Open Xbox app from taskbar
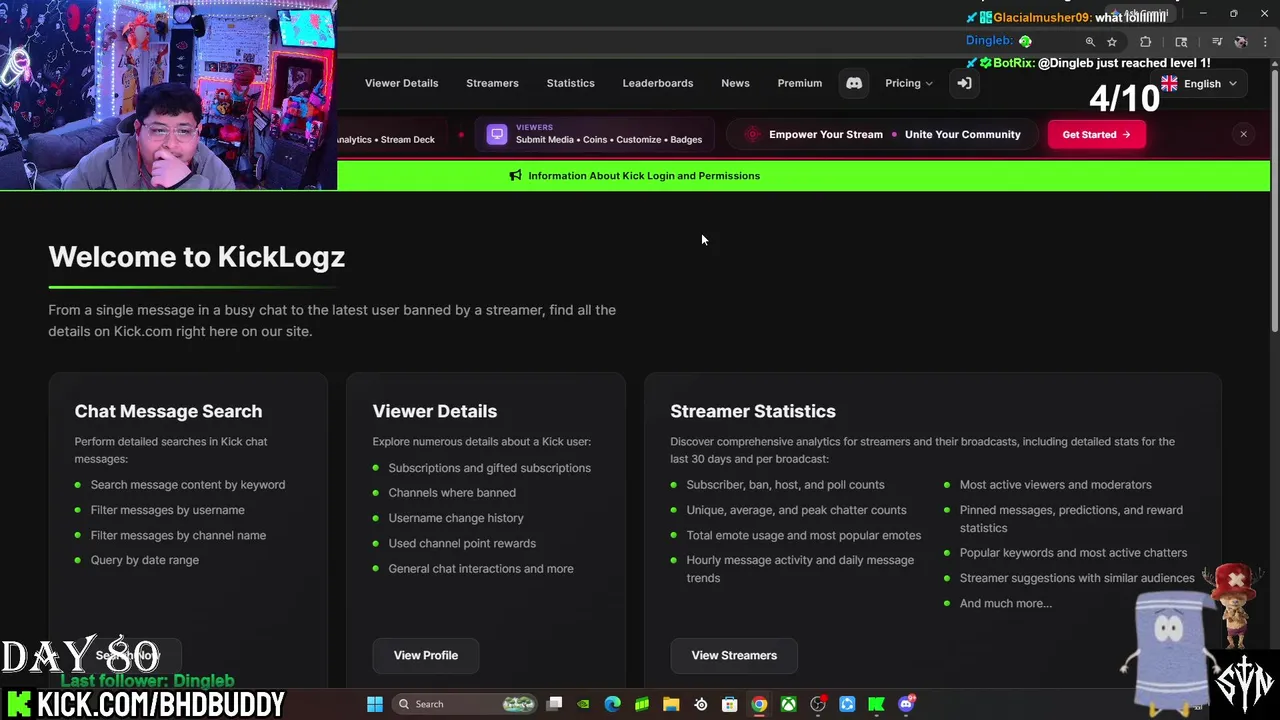The height and width of the screenshot is (720, 1280). point(789,704)
